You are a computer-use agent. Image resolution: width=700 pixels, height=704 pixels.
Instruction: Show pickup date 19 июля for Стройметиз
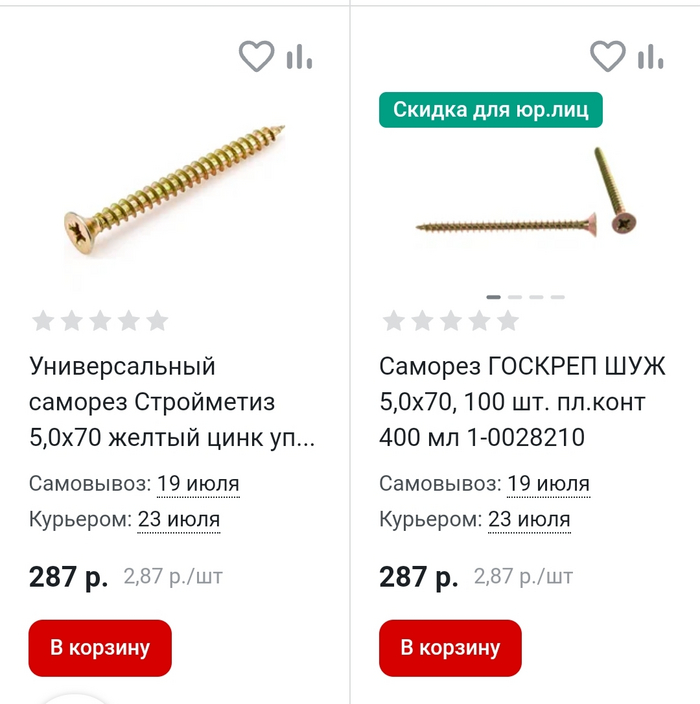tap(198, 484)
